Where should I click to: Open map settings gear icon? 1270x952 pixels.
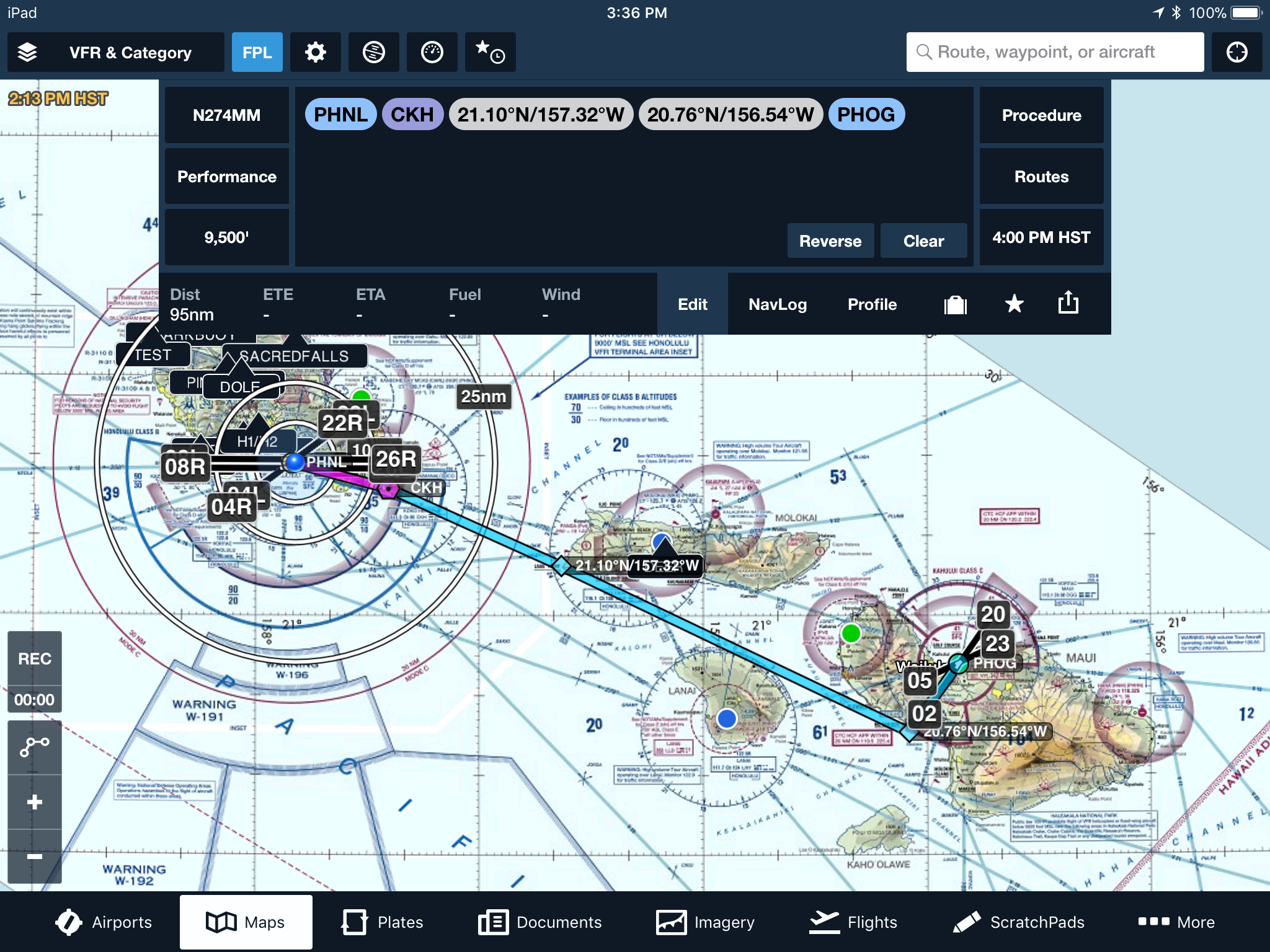(315, 52)
